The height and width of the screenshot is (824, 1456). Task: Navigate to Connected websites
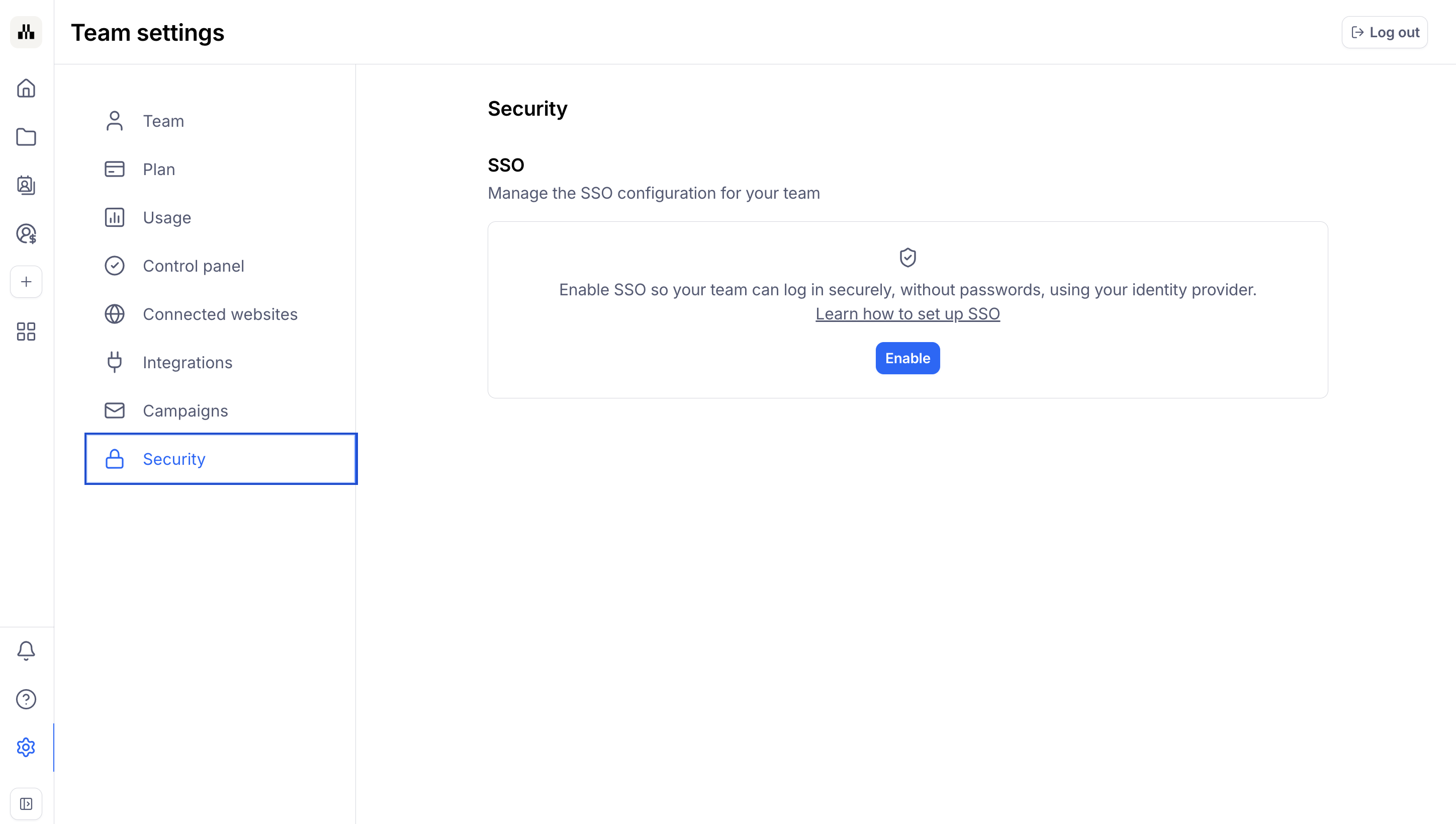tap(220, 314)
